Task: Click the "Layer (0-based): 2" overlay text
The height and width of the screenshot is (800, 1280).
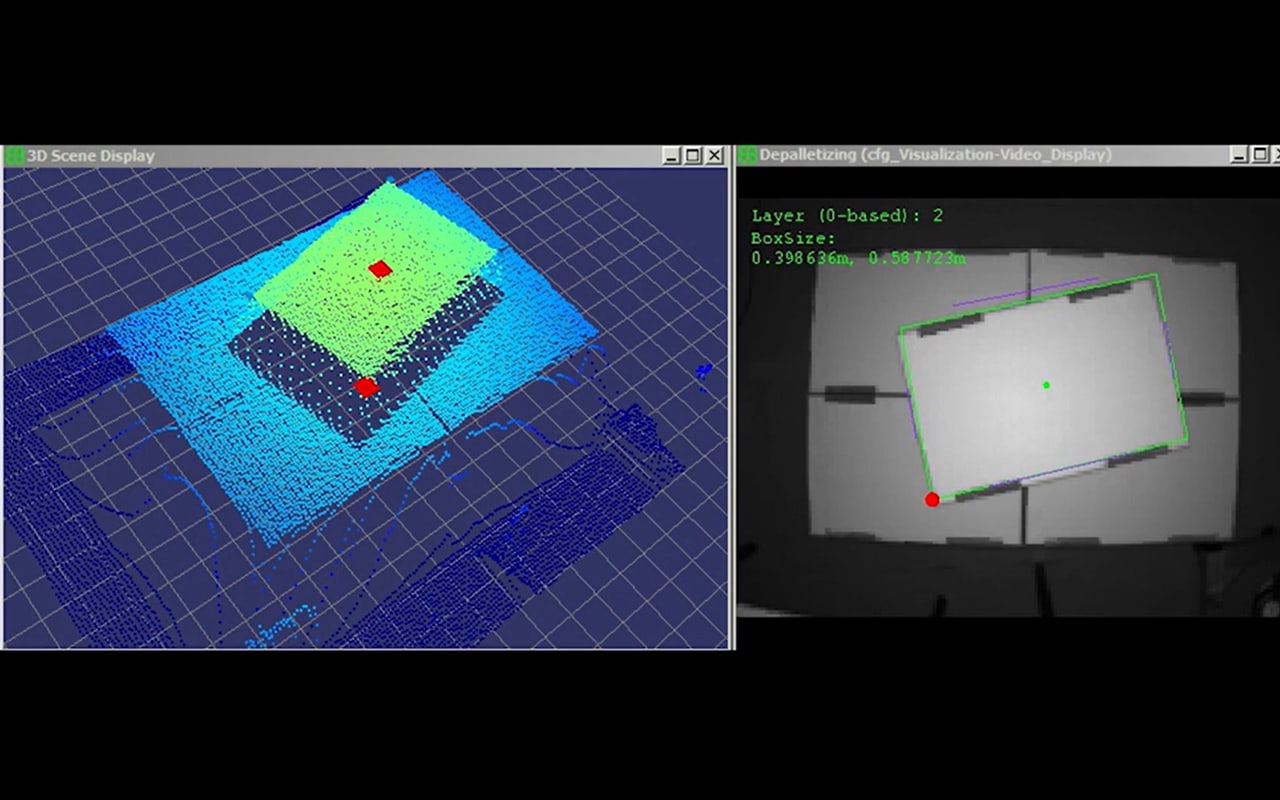Action: pyautogui.click(x=847, y=216)
